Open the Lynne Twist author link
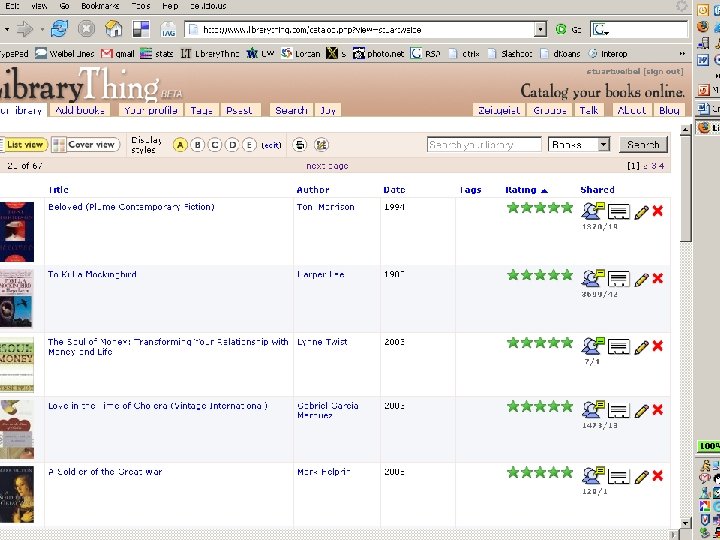Image resolution: width=720 pixels, height=540 pixels. pyautogui.click(x=322, y=342)
